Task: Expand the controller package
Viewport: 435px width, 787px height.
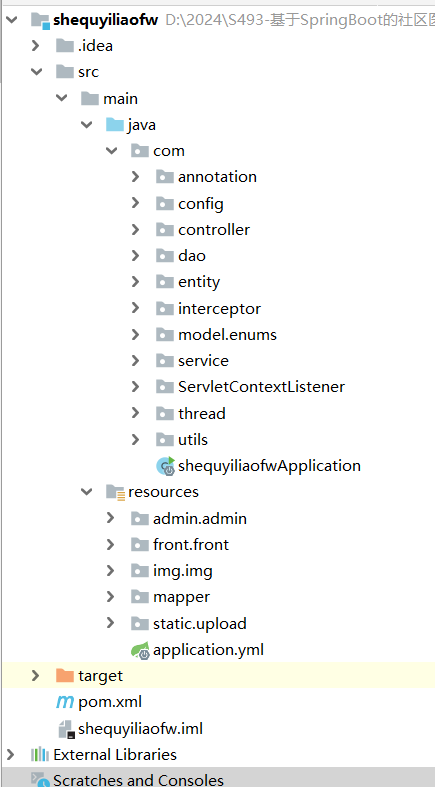Action: click(x=135, y=229)
